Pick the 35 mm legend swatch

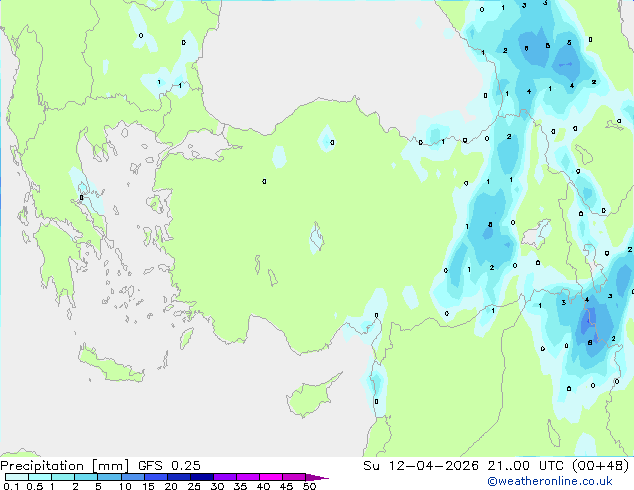coord(247,477)
